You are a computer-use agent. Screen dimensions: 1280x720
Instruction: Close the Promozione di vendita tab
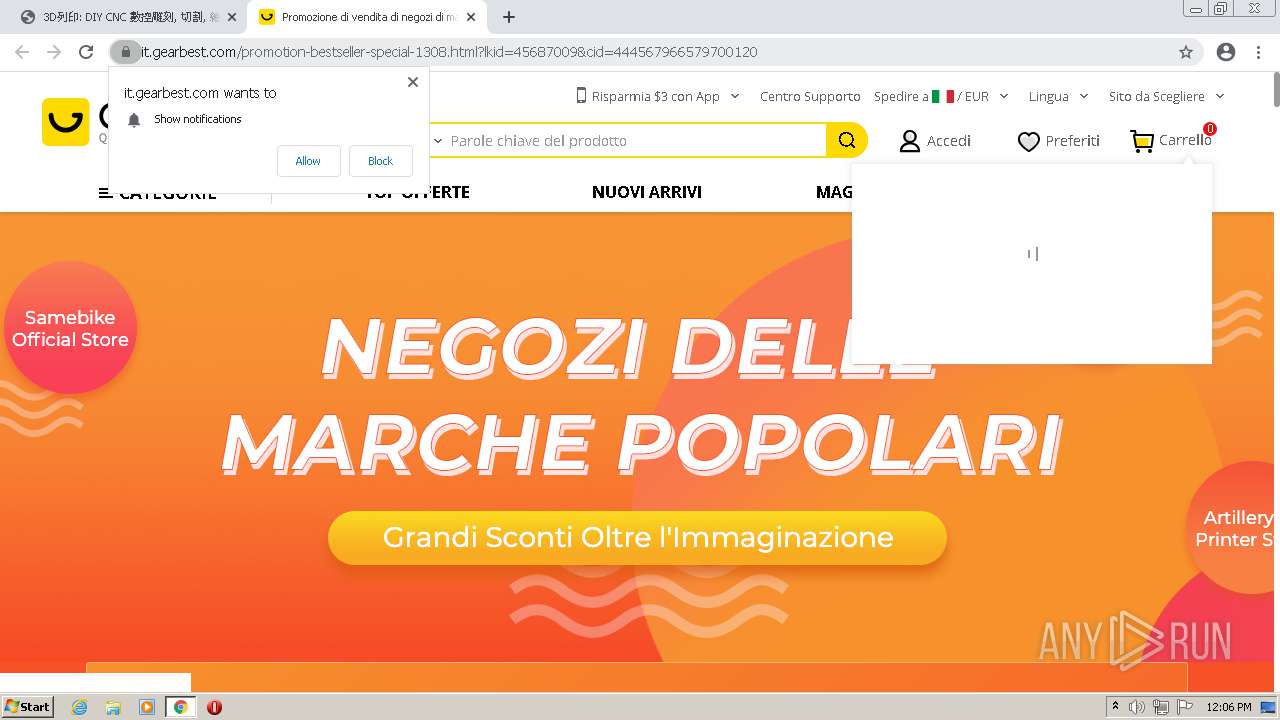471,17
